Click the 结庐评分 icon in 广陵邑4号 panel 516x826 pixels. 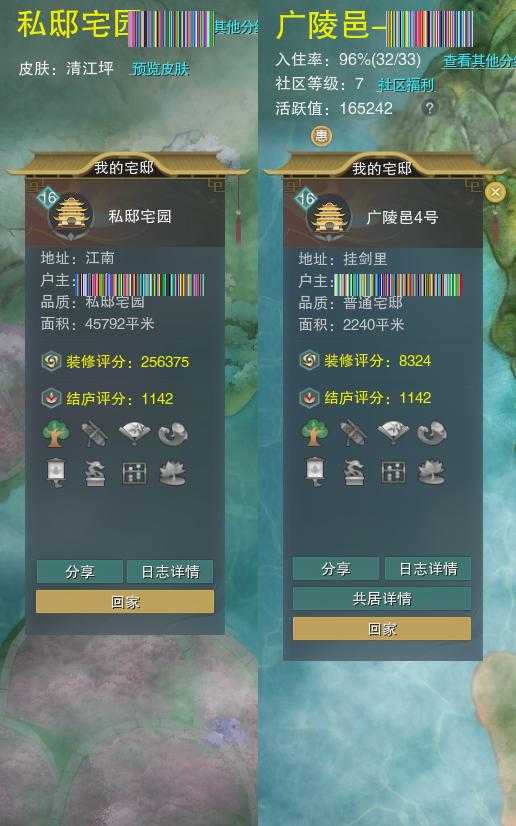[x=309, y=398]
